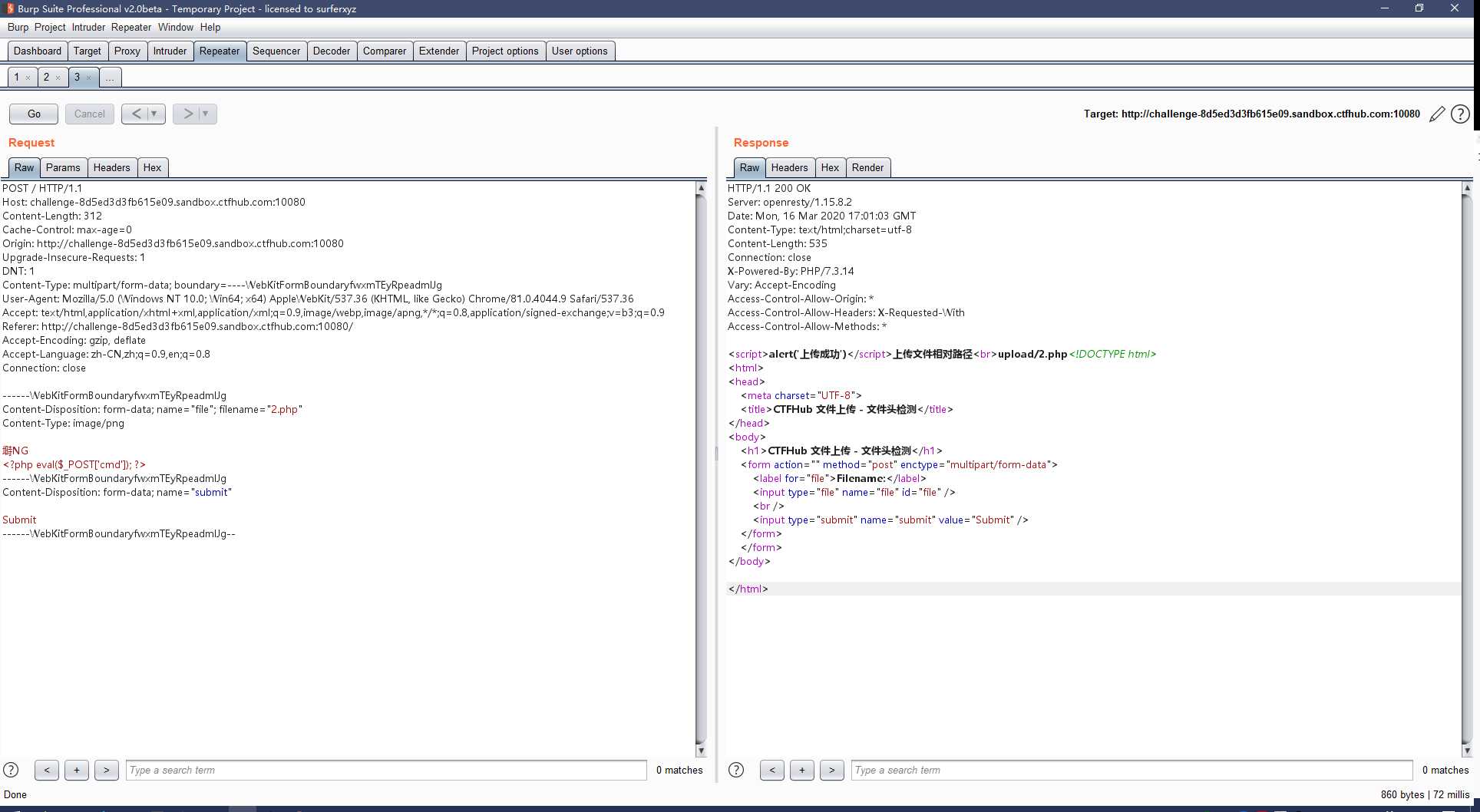
Task: Open the Intruder menu
Action: coord(88,27)
